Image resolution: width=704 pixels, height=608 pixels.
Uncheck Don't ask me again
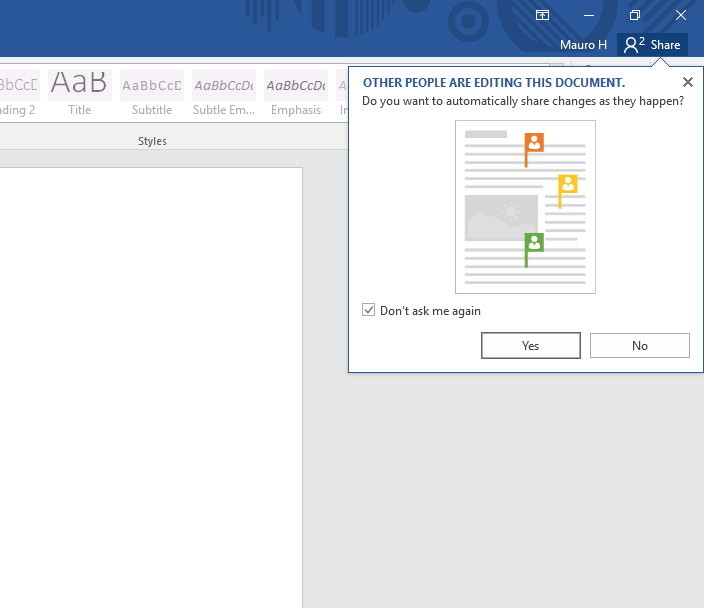[368, 310]
